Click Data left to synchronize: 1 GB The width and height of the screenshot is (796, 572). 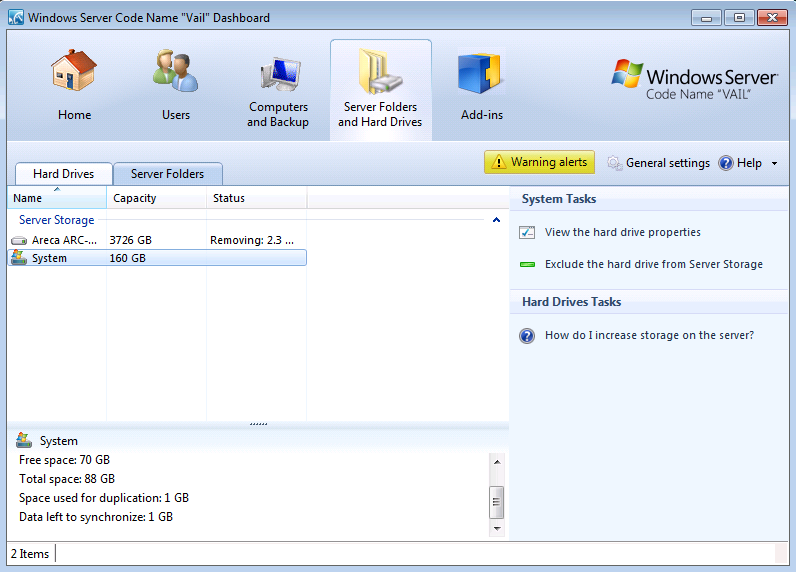(96, 517)
